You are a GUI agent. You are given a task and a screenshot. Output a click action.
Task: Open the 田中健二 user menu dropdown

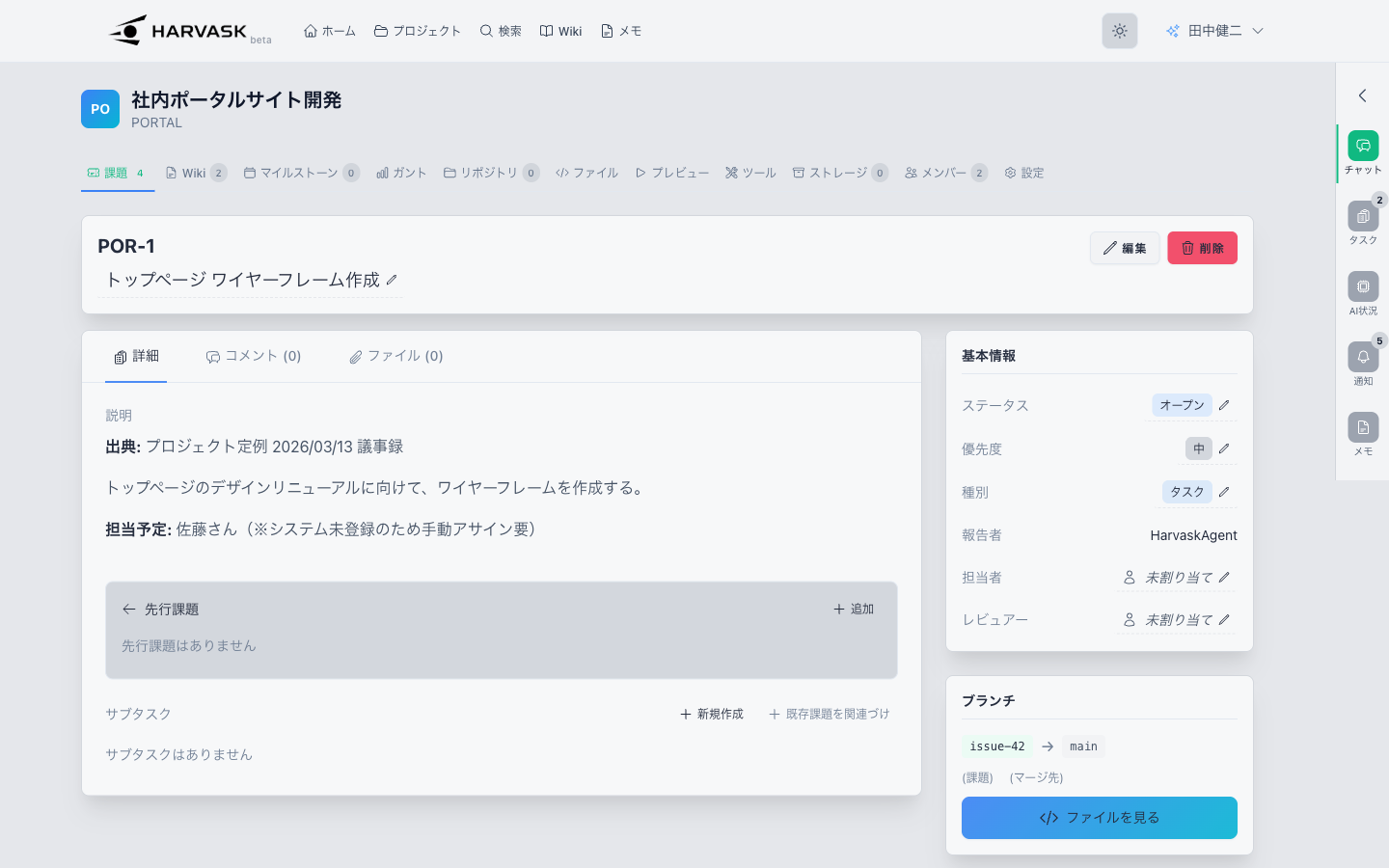[1214, 31]
